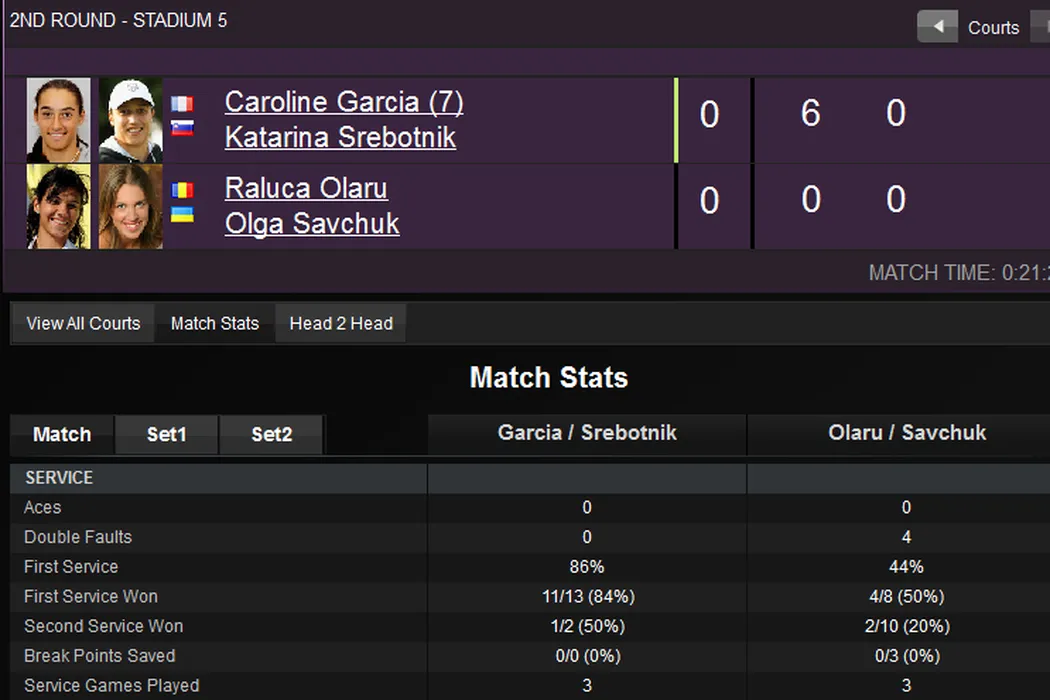Viewport: 1050px width, 700px height.
Task: Click the previous court arrow button
Action: tap(937, 27)
